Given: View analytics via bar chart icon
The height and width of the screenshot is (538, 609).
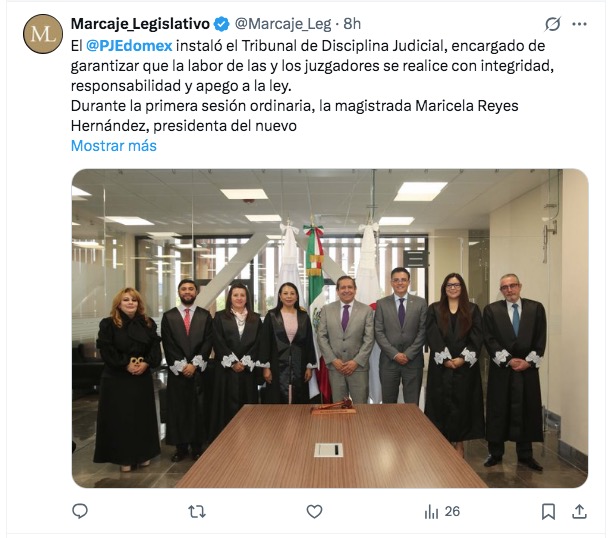Looking at the screenshot, I should tap(431, 512).
